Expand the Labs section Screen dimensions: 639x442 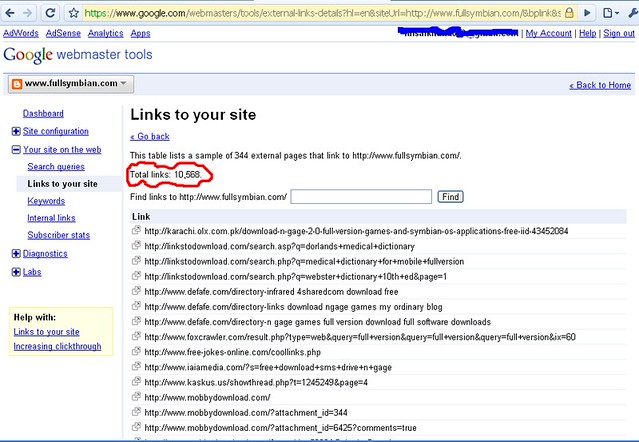16,272
